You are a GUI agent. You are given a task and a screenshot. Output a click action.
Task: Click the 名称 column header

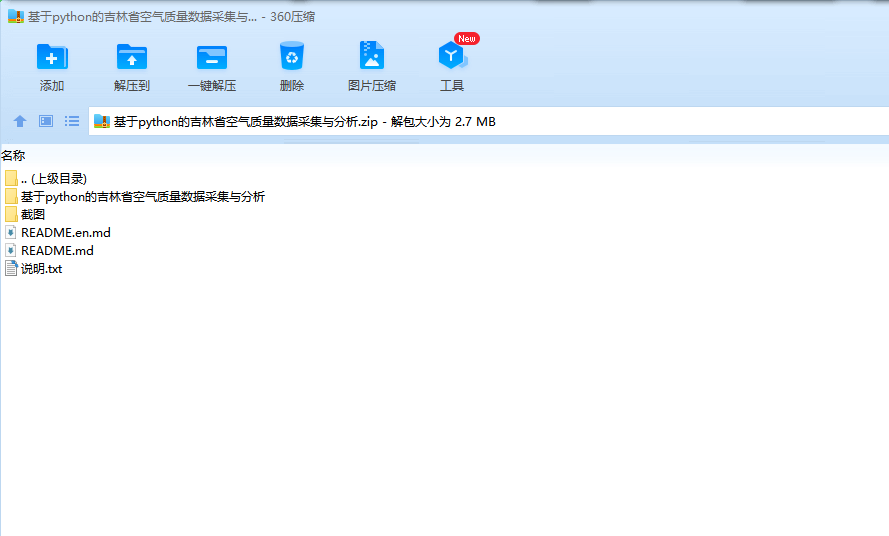pyautogui.click(x=13, y=155)
